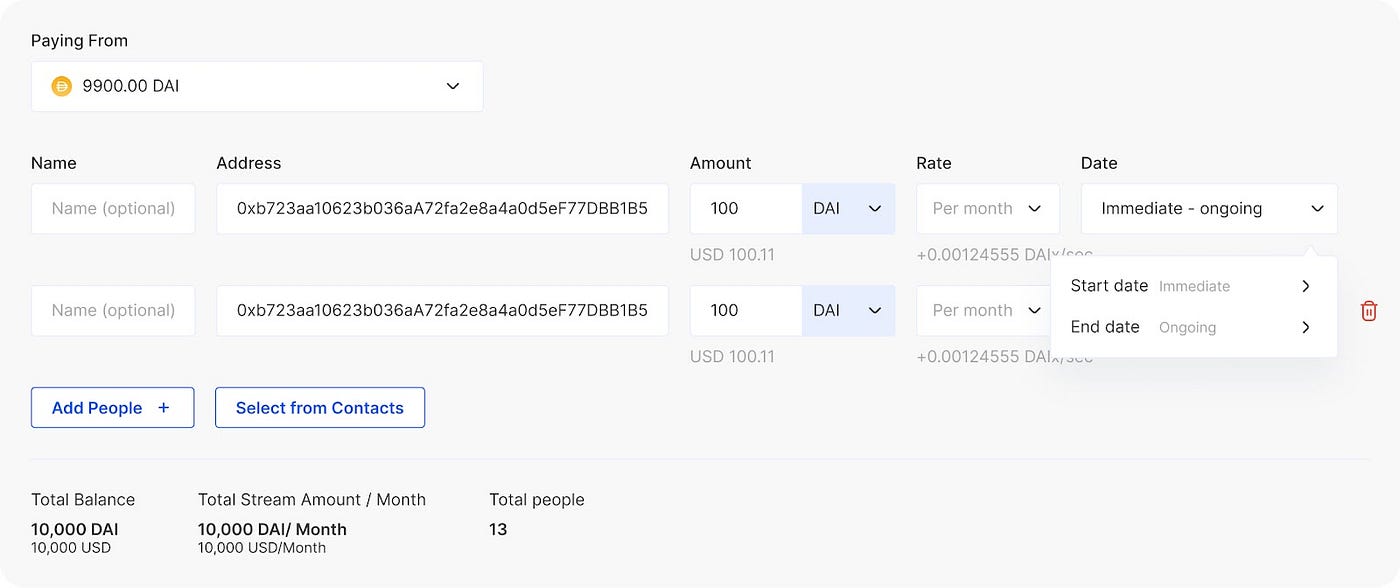1400x588 pixels.
Task: Focus the first row Name field
Action: [x=113, y=209]
